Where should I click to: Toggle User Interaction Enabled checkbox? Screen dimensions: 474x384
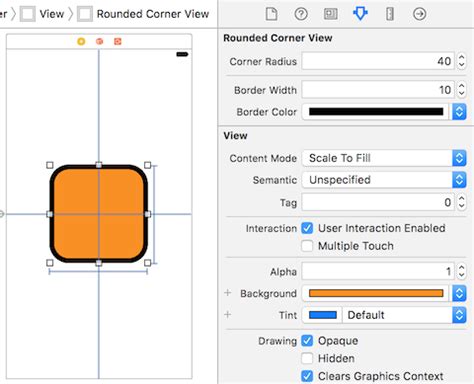[307, 228]
